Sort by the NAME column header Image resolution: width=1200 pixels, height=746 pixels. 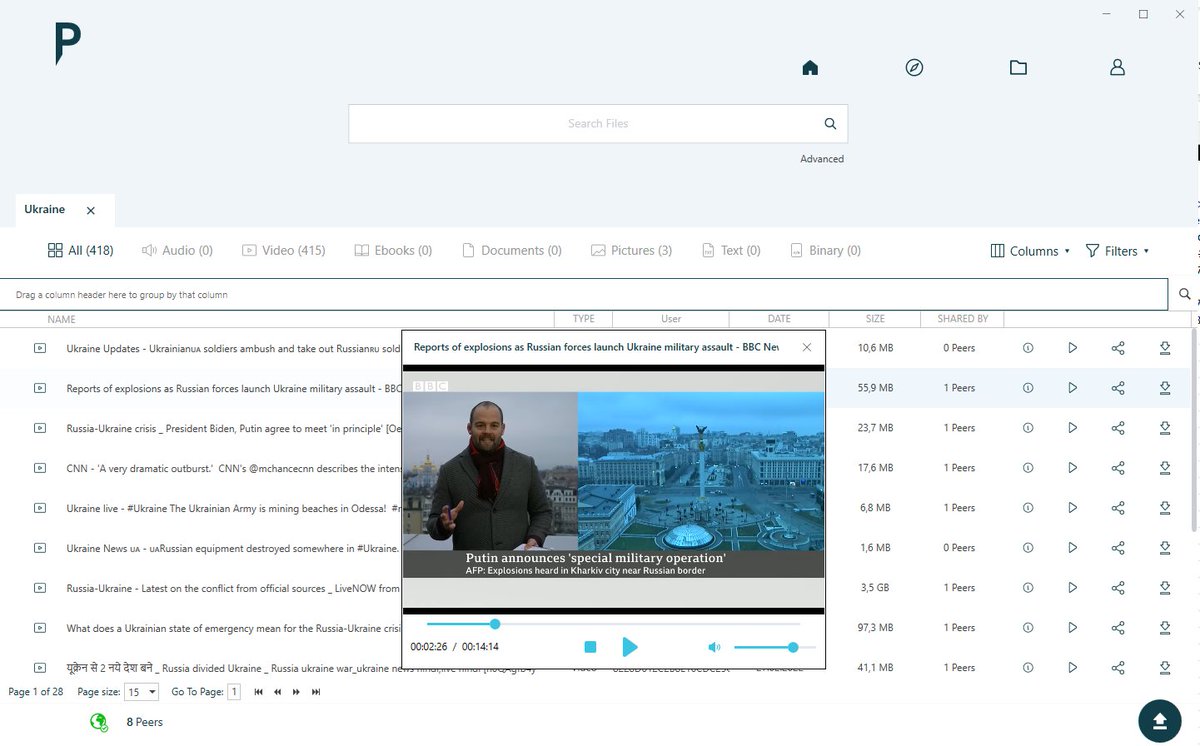(62, 320)
